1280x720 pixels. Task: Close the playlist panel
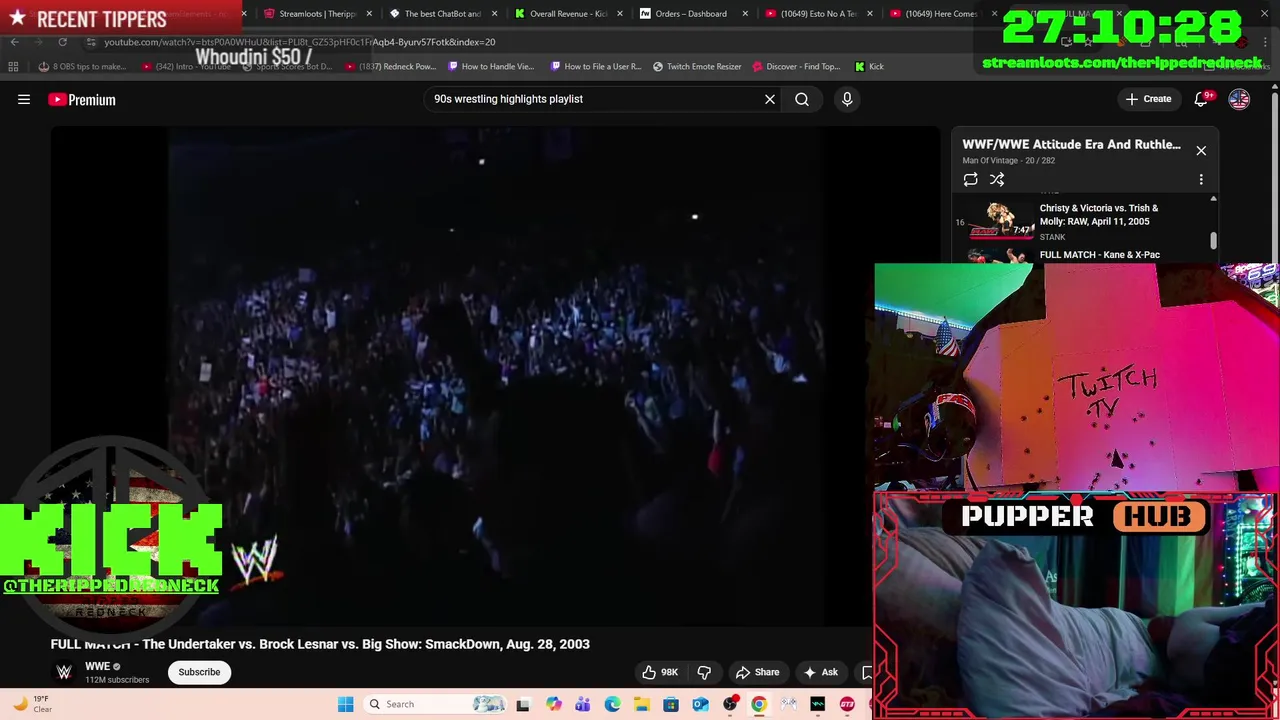(1201, 151)
